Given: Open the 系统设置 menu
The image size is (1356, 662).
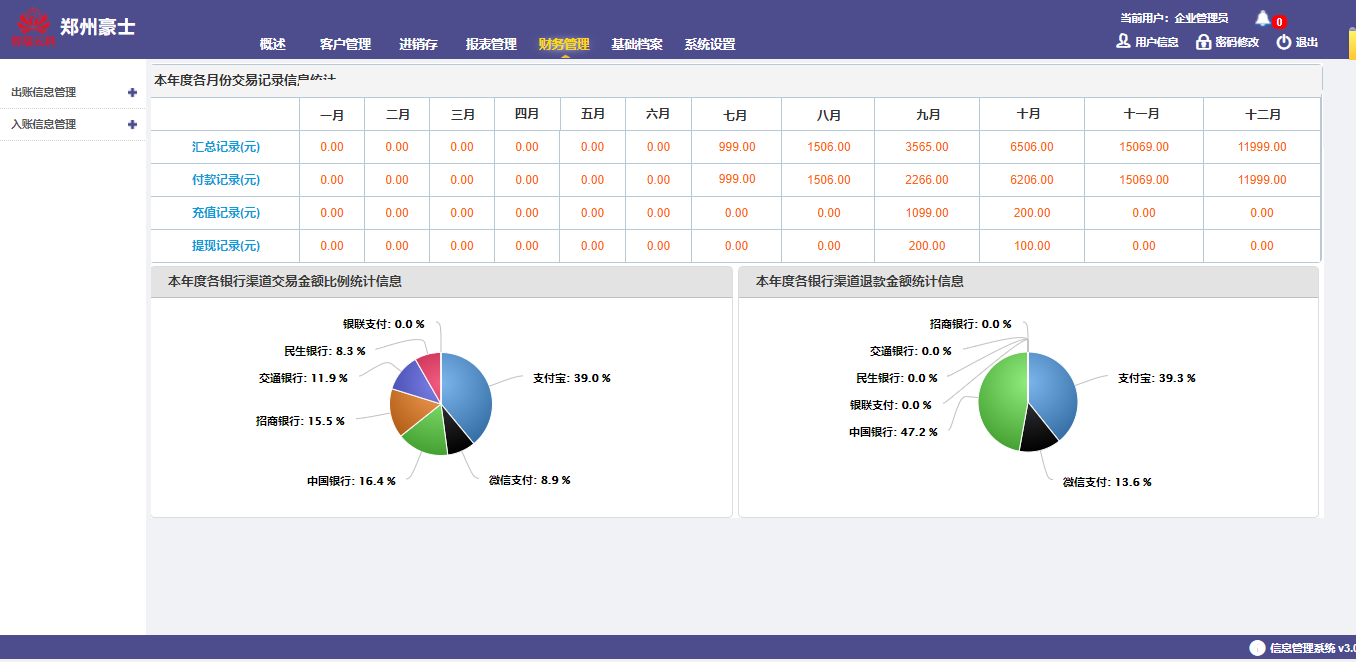Looking at the screenshot, I should [x=710, y=44].
